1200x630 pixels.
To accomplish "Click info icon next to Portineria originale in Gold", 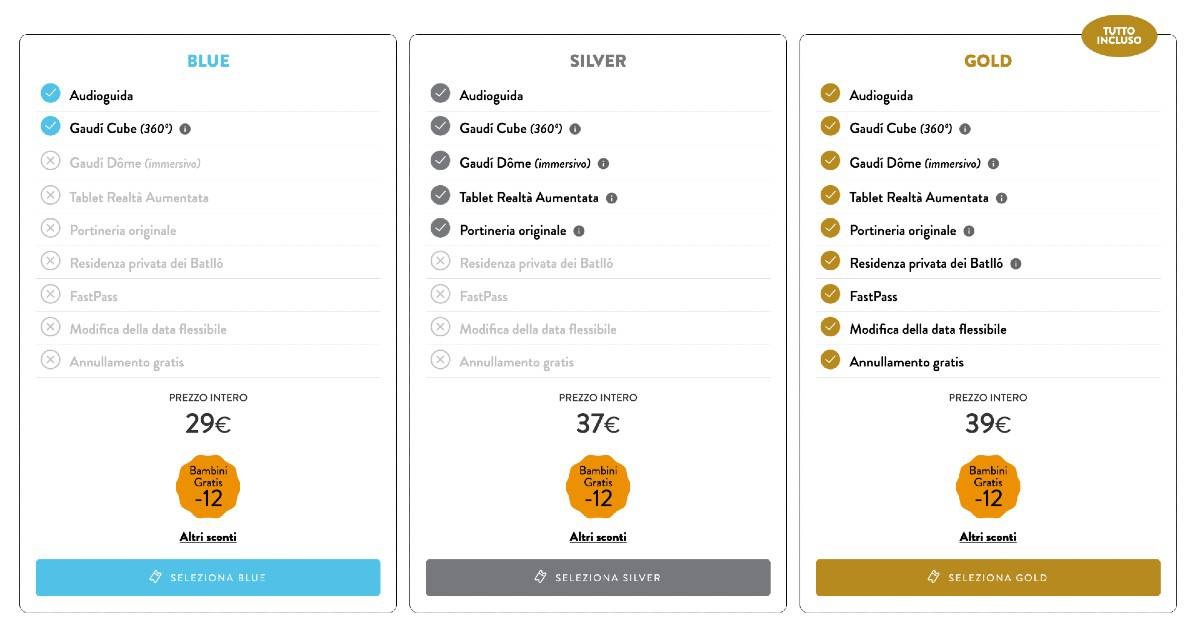I will [969, 231].
